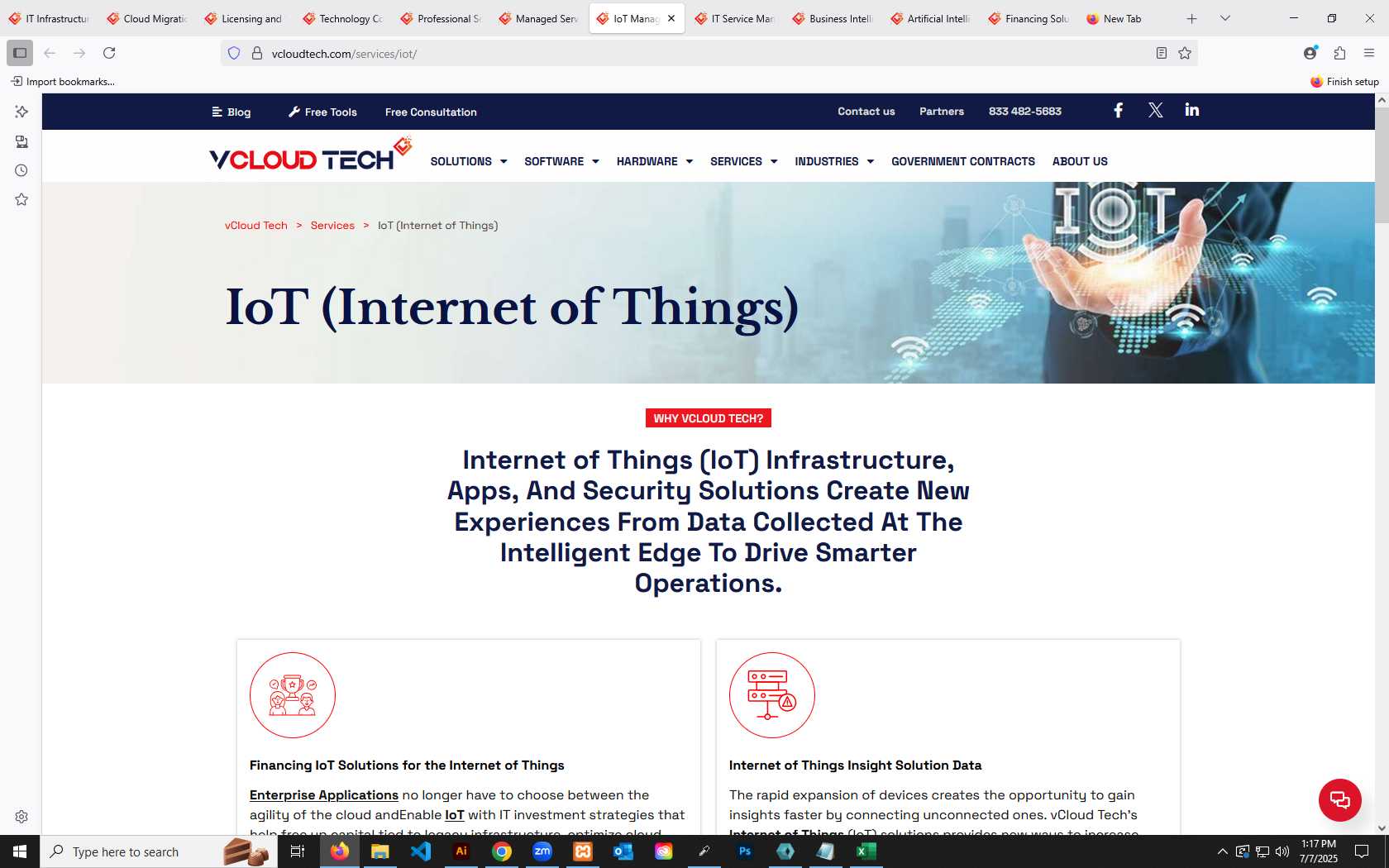Screen dimensions: 1389x868
Task: Click the WHY VCLOUD TECH? badge
Action: [x=709, y=418]
